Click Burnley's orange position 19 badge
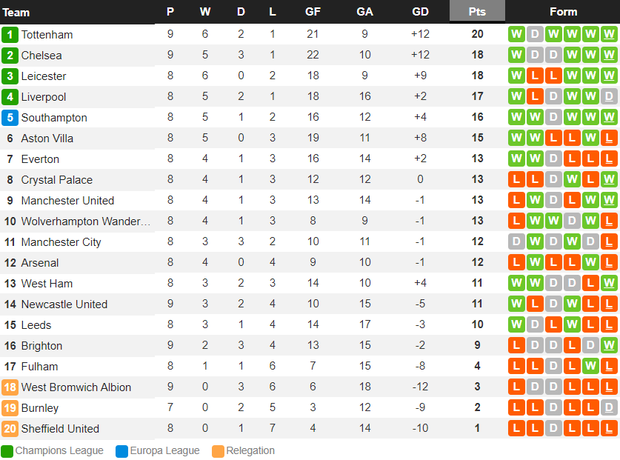 [10, 408]
